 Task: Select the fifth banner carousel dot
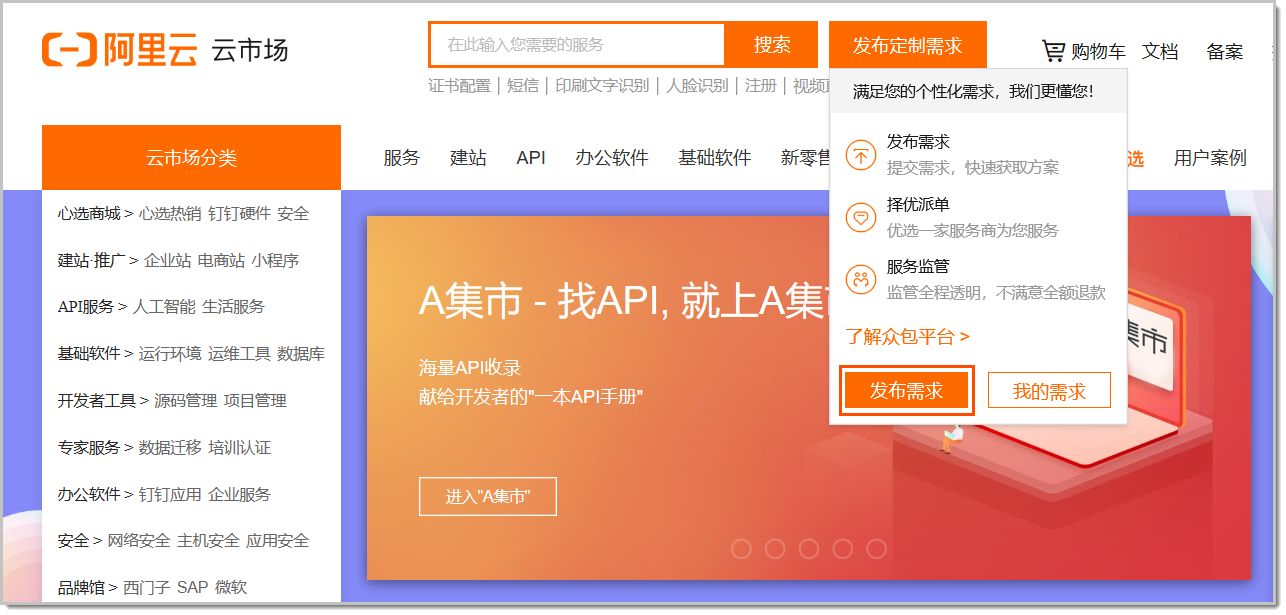point(876,548)
